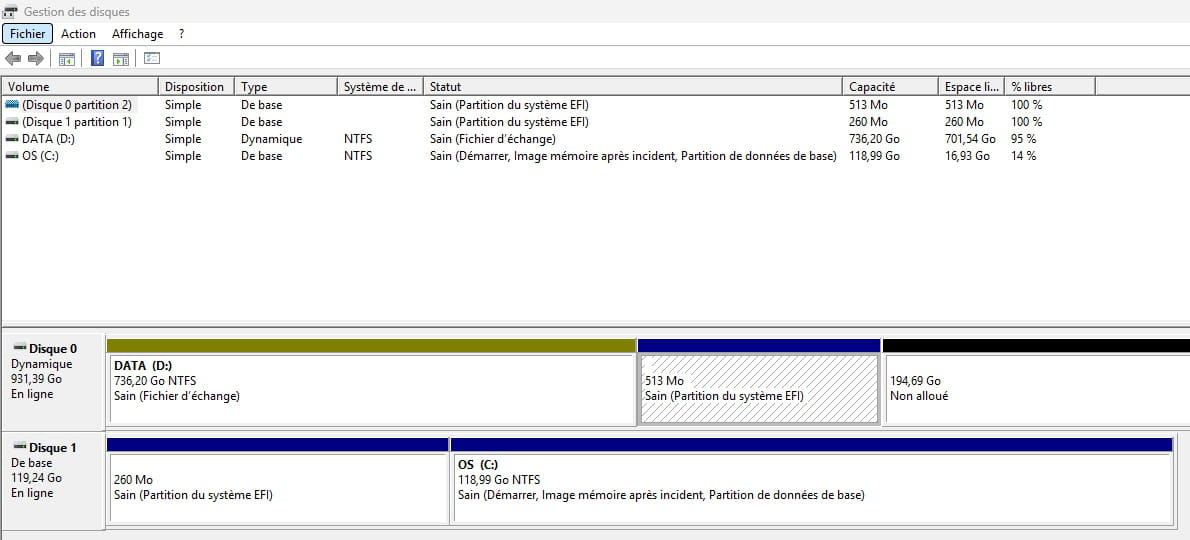Click the settings checklist toolbar icon

[152, 58]
